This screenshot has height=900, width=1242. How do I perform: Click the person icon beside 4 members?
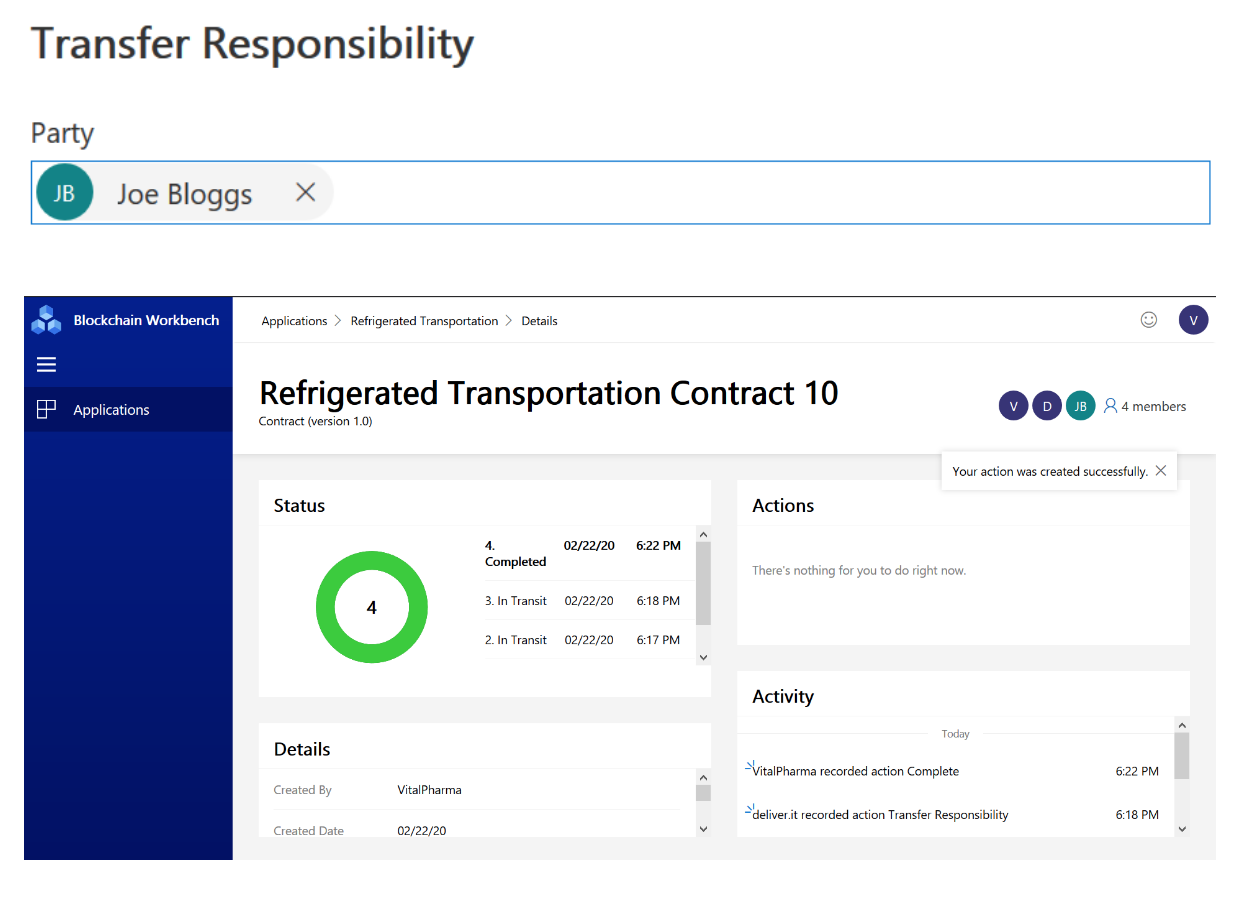[x=1110, y=406]
